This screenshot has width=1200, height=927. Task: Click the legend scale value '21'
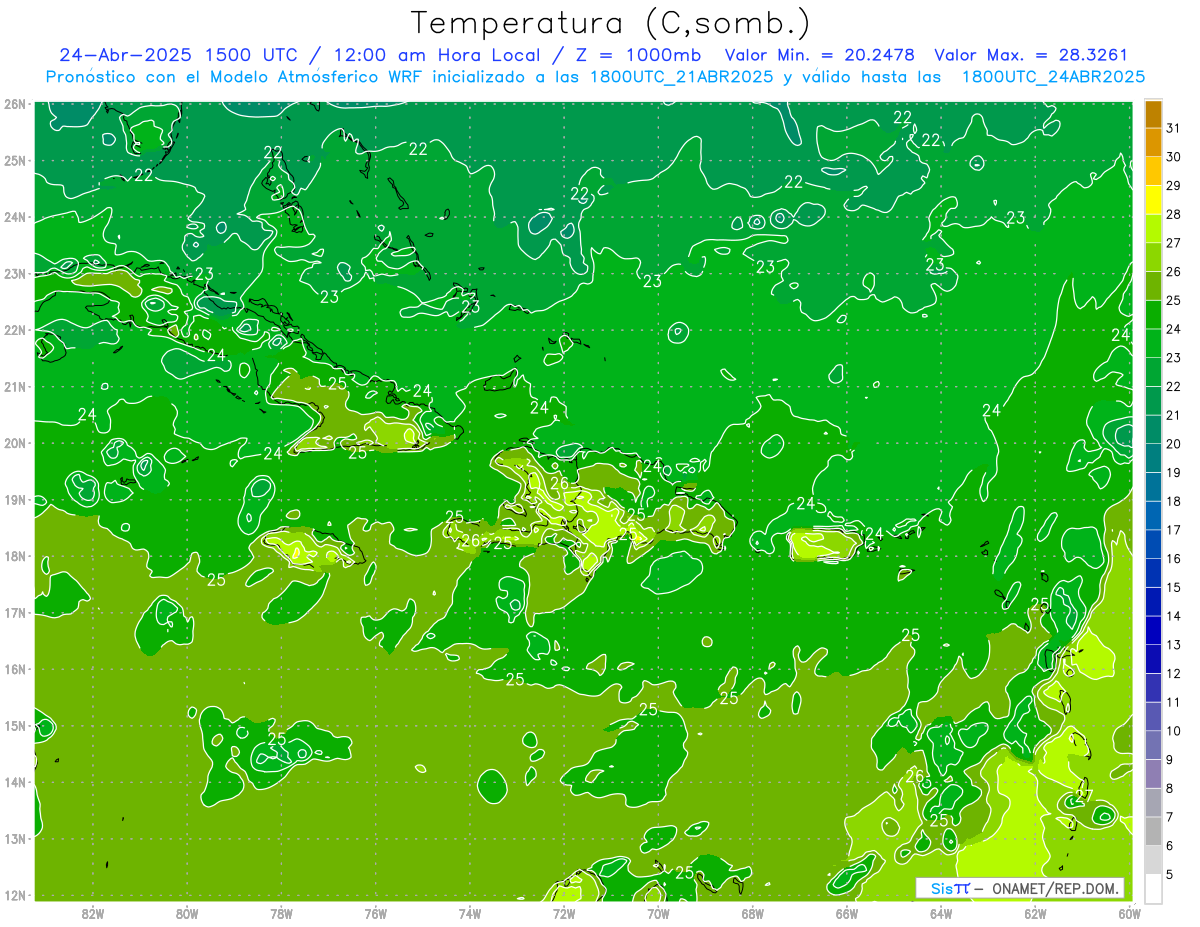point(1173,415)
